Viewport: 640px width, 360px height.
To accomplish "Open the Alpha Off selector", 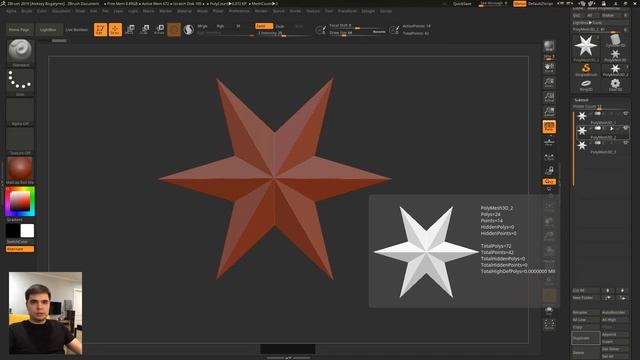I will click(x=20, y=112).
